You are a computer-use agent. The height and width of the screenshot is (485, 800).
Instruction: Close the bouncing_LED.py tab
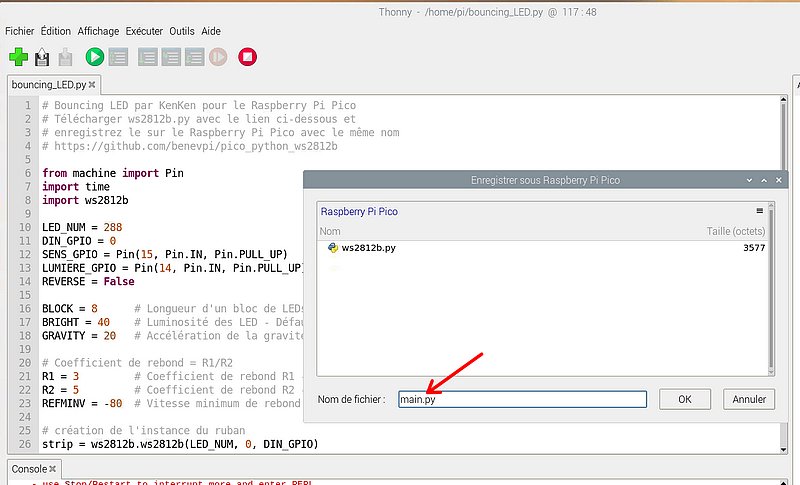coord(92,85)
